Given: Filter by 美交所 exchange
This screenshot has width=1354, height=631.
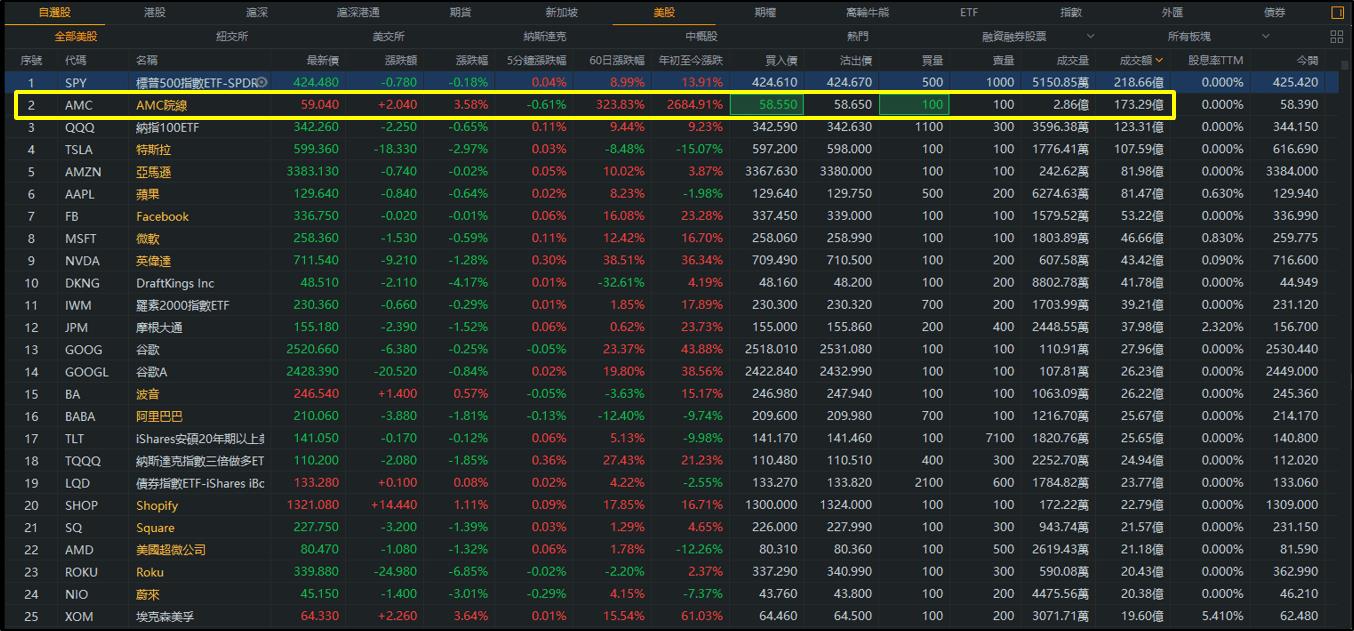Looking at the screenshot, I should pyautogui.click(x=388, y=36).
